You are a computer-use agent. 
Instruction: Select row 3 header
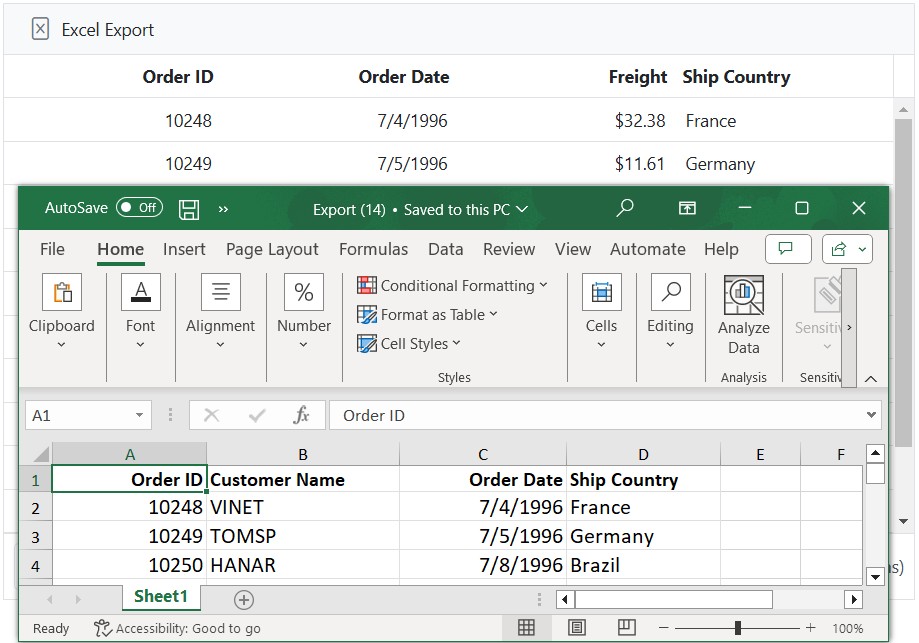[36, 537]
